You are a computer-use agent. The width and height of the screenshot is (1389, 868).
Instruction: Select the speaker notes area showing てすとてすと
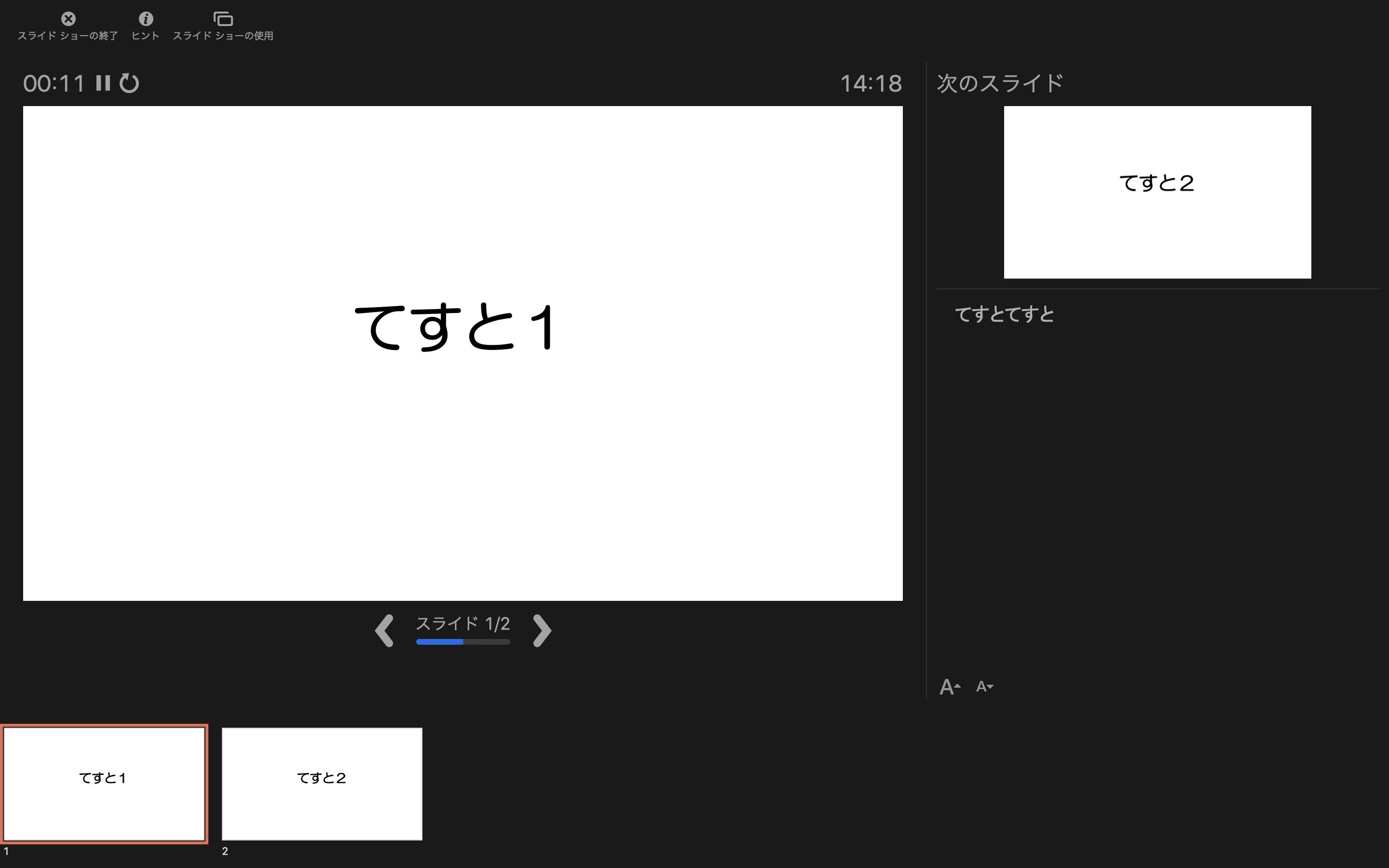[x=1005, y=313]
